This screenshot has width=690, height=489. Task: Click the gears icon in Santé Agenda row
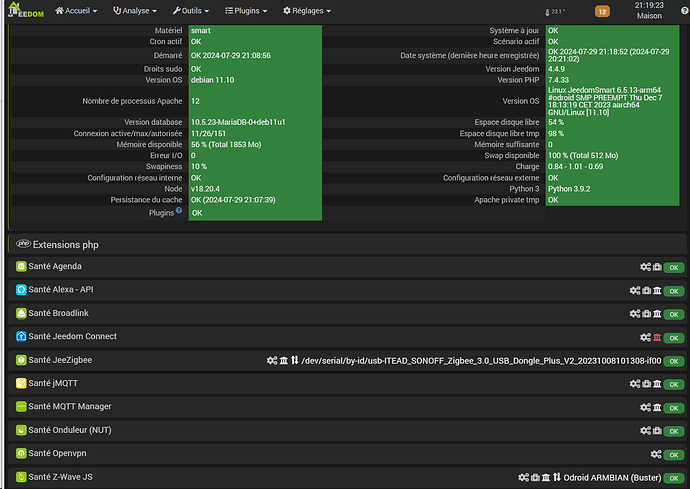coord(645,267)
